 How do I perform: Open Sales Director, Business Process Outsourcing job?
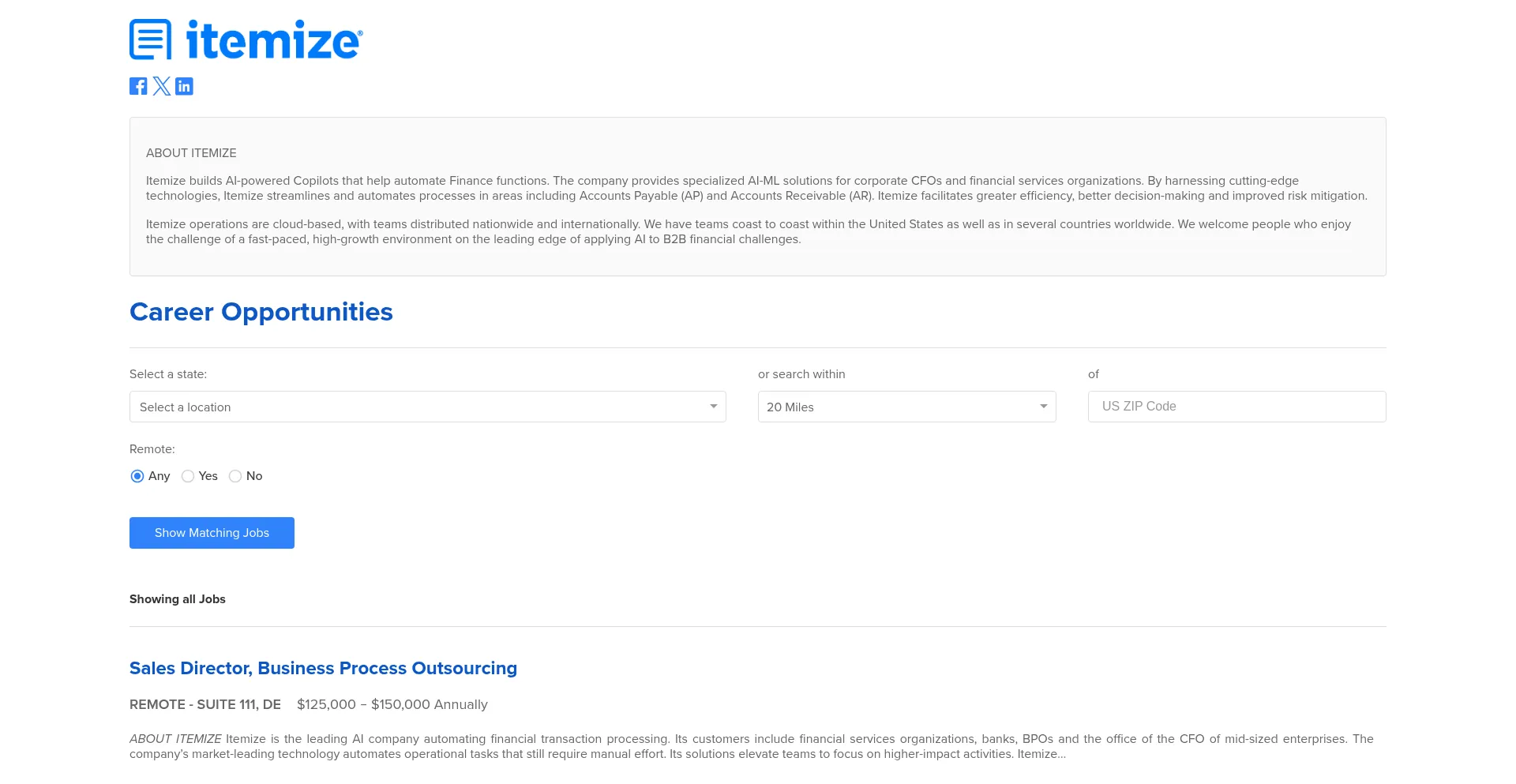(323, 668)
